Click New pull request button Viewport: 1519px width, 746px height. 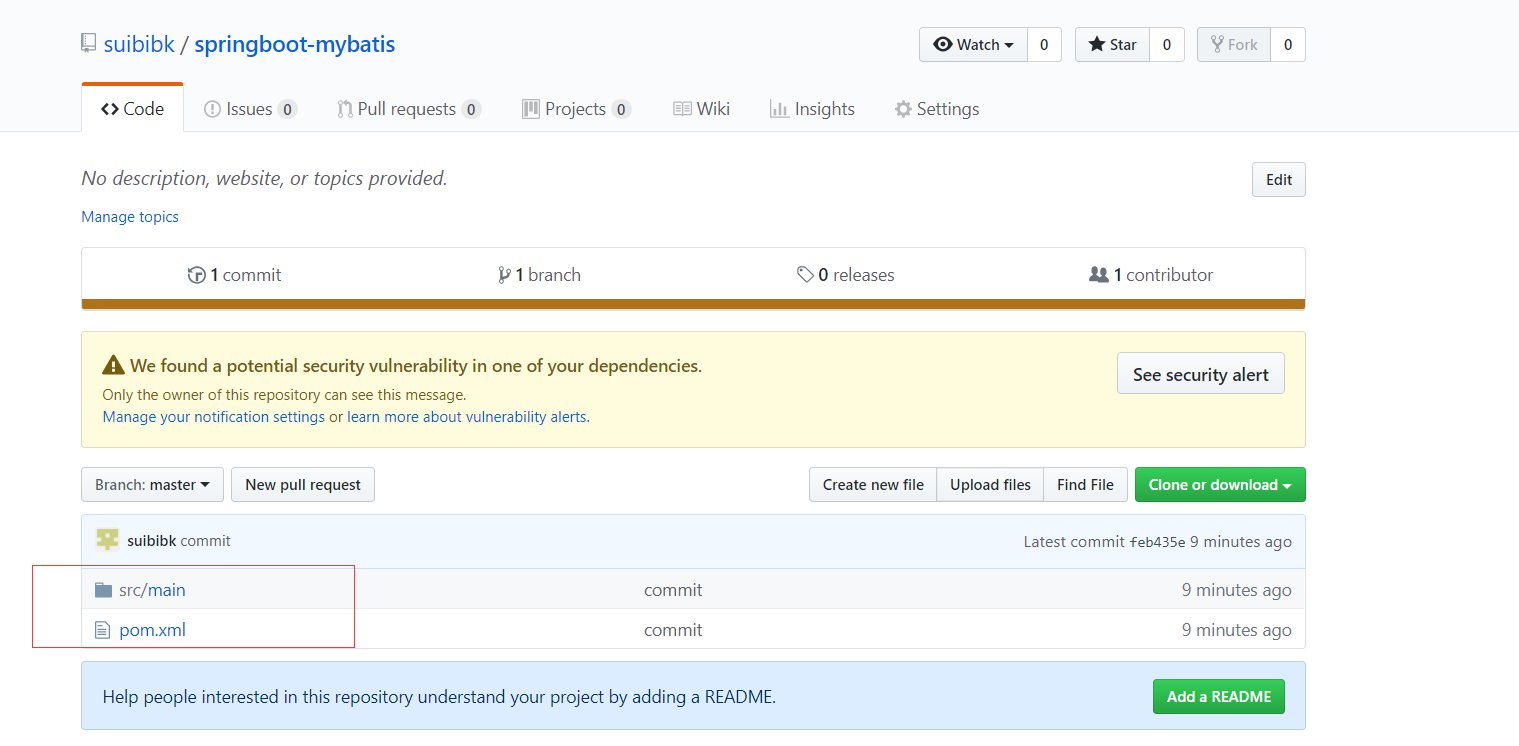click(303, 485)
